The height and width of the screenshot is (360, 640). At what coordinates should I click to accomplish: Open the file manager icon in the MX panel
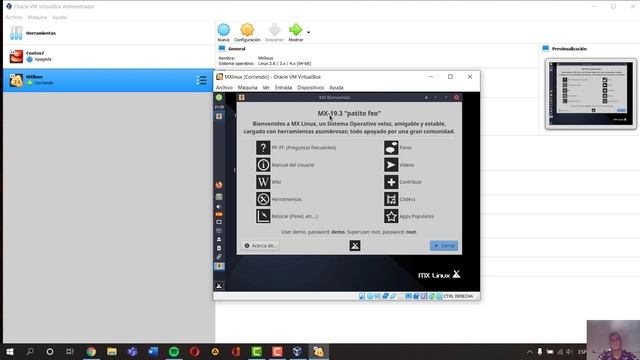coord(219,197)
